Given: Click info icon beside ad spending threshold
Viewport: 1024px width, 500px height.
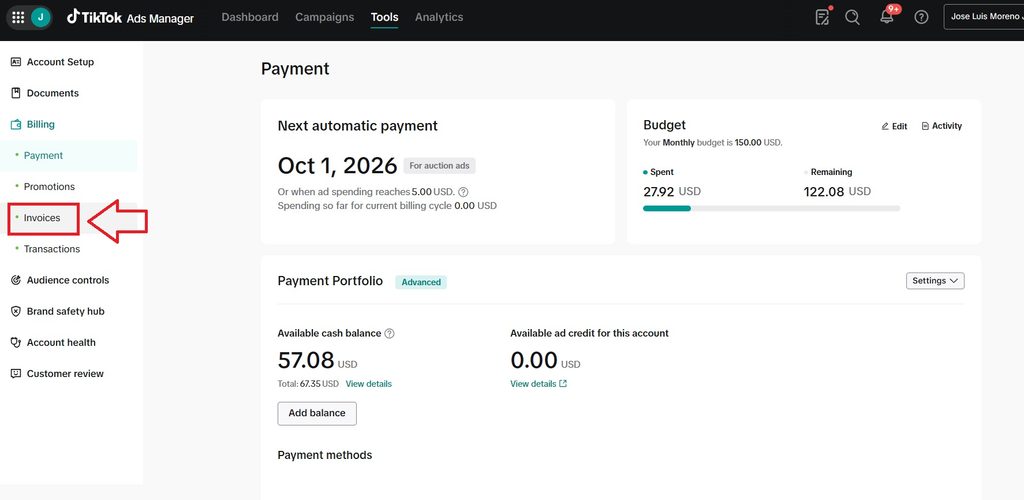Looking at the screenshot, I should coord(463,192).
